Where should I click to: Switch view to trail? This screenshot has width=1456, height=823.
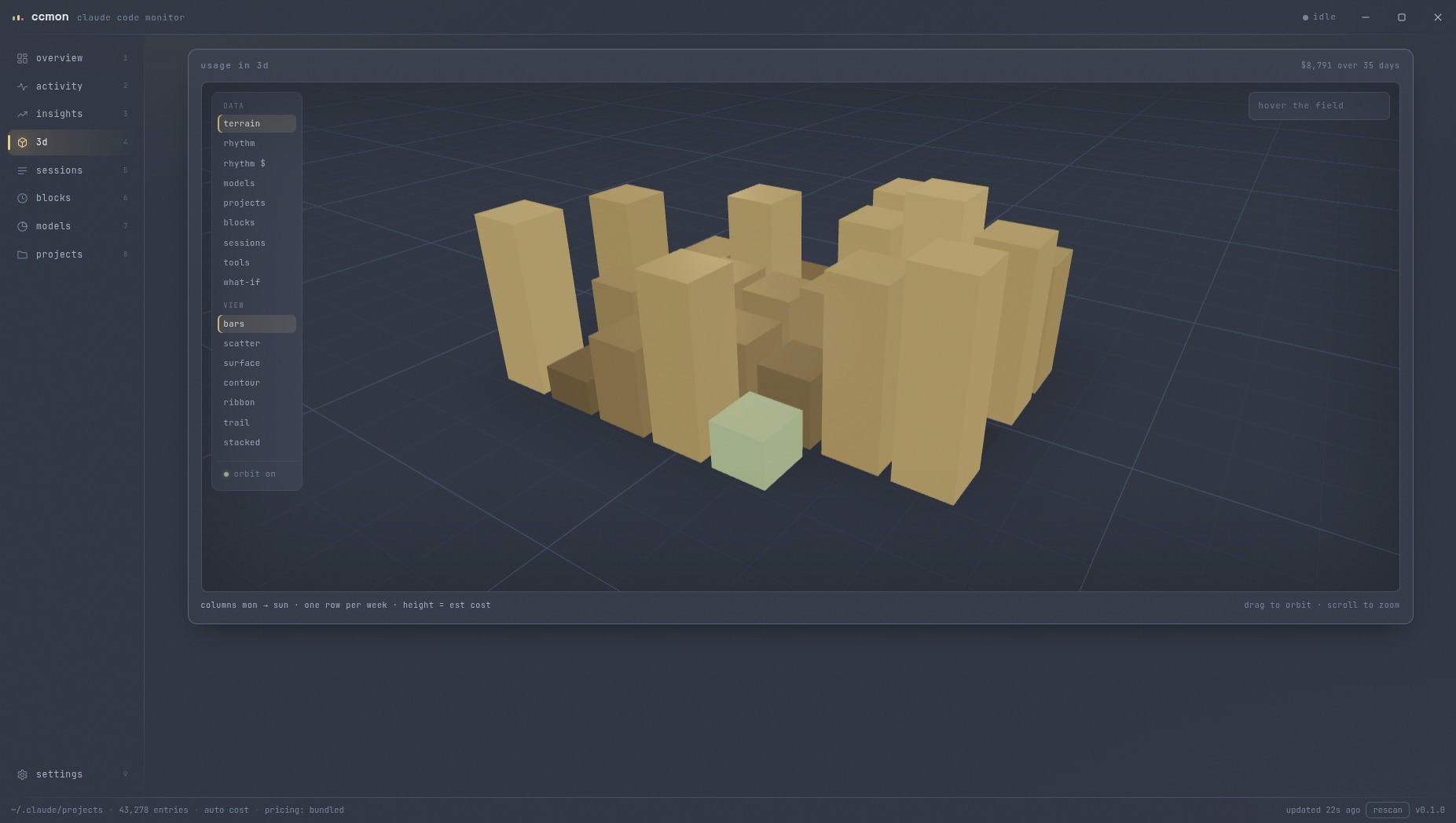(x=257, y=422)
